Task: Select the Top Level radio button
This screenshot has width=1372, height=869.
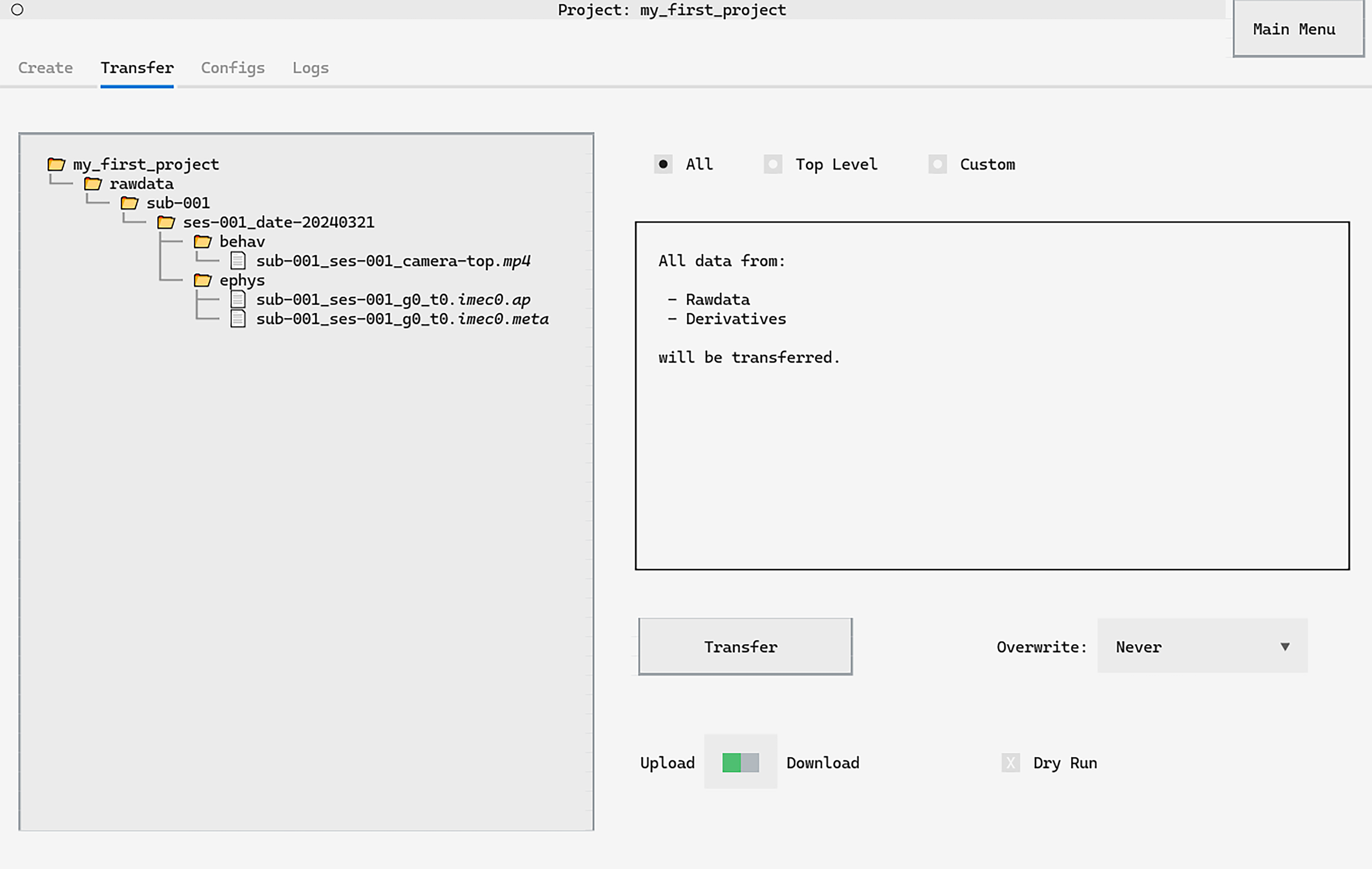Action: (x=773, y=165)
